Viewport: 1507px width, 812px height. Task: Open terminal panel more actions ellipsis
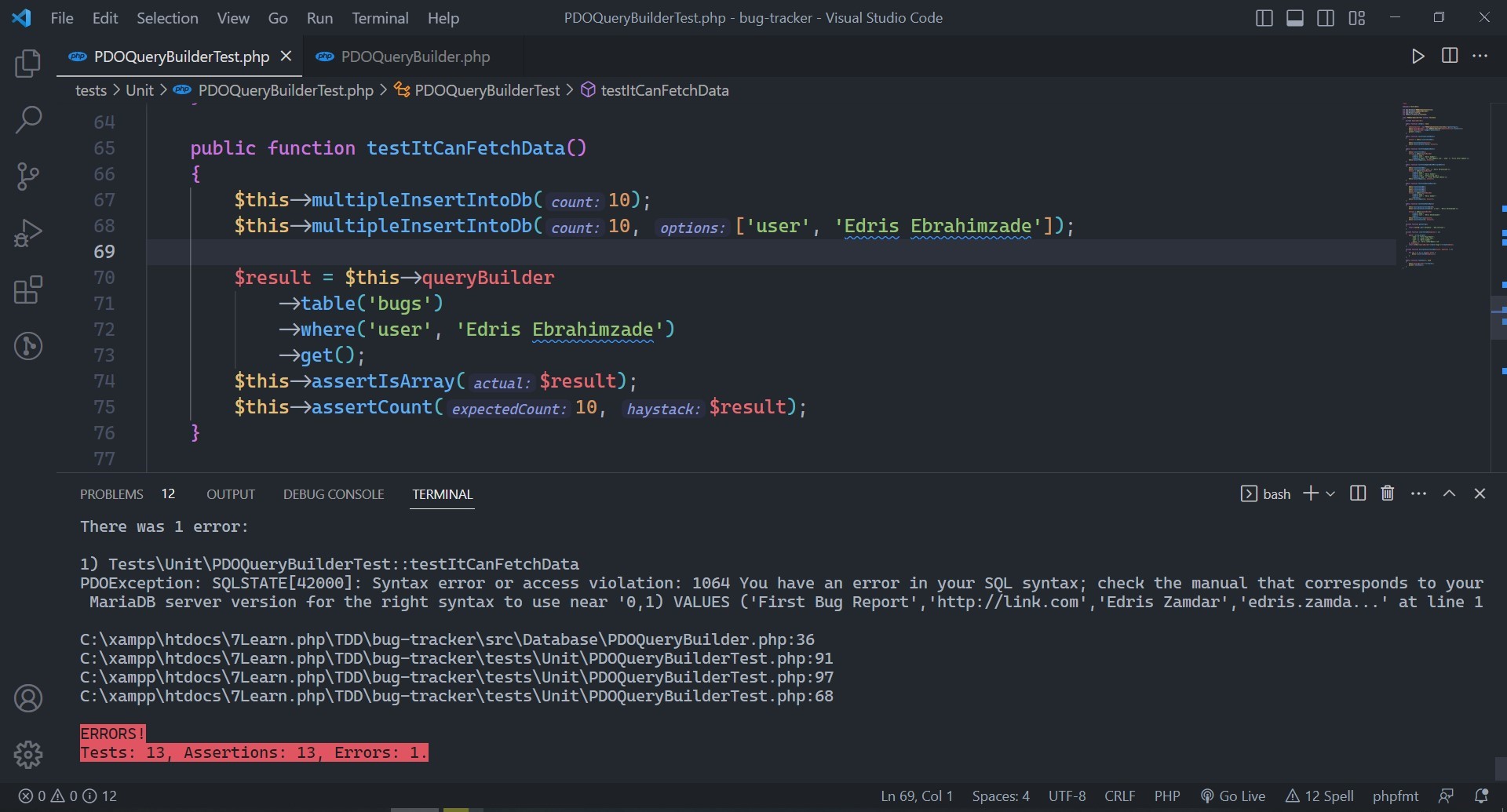[x=1418, y=493]
